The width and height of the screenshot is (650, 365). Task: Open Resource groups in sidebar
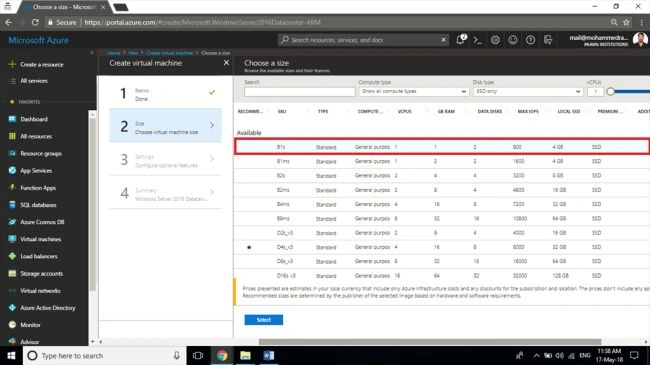click(41, 153)
